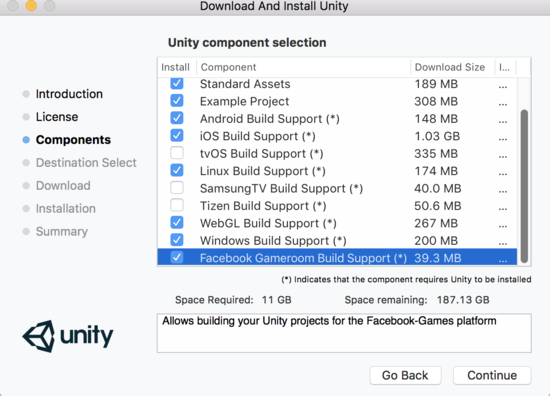Select the 'Standard Assets' row text

coord(245,84)
